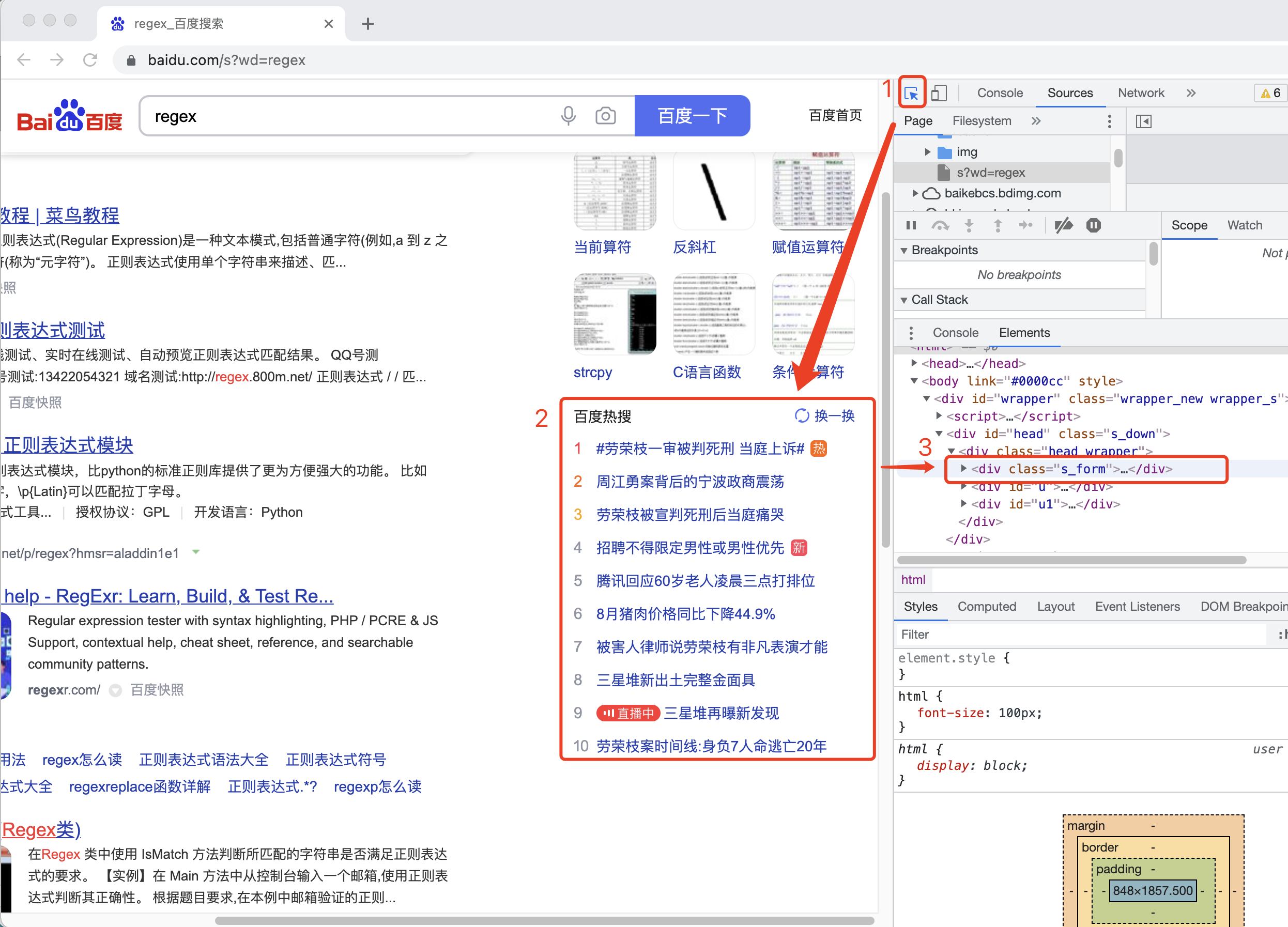
Task: Collapse the body element node
Action: [x=914, y=381]
